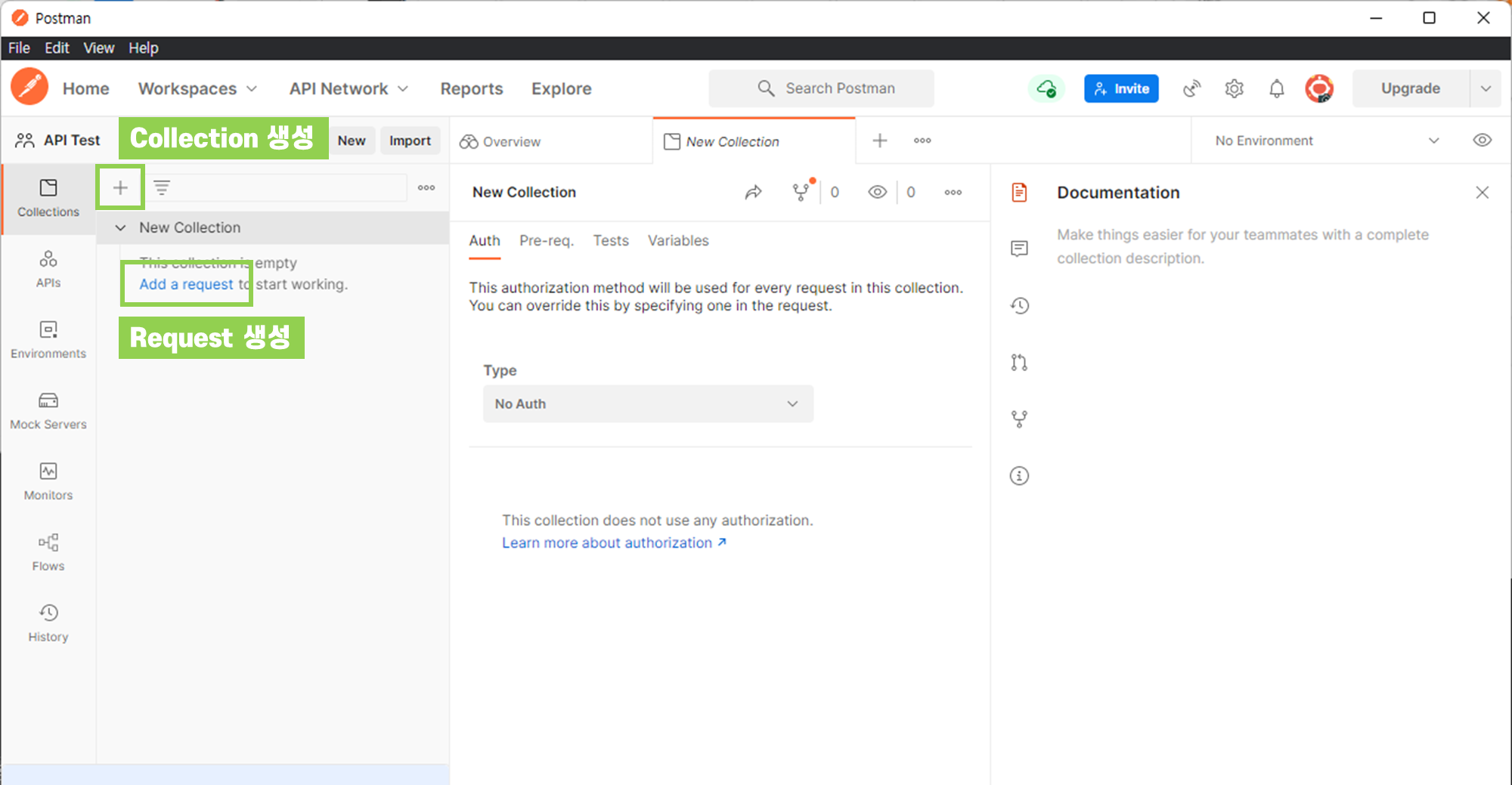Open the View menu

pyautogui.click(x=98, y=48)
